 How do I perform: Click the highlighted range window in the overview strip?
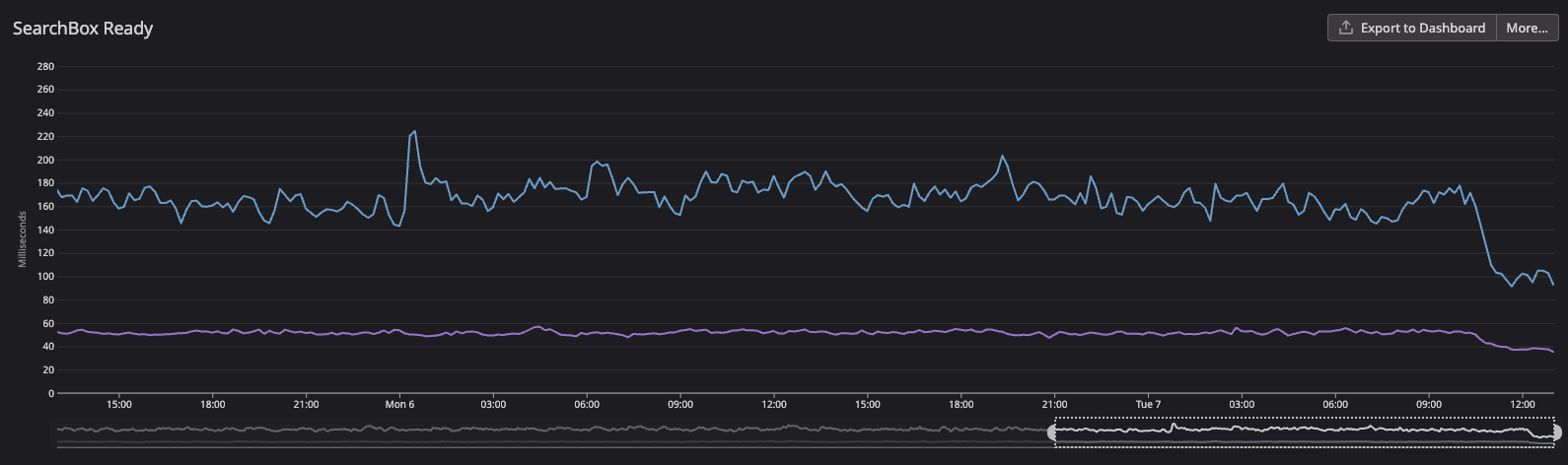pos(1304,432)
